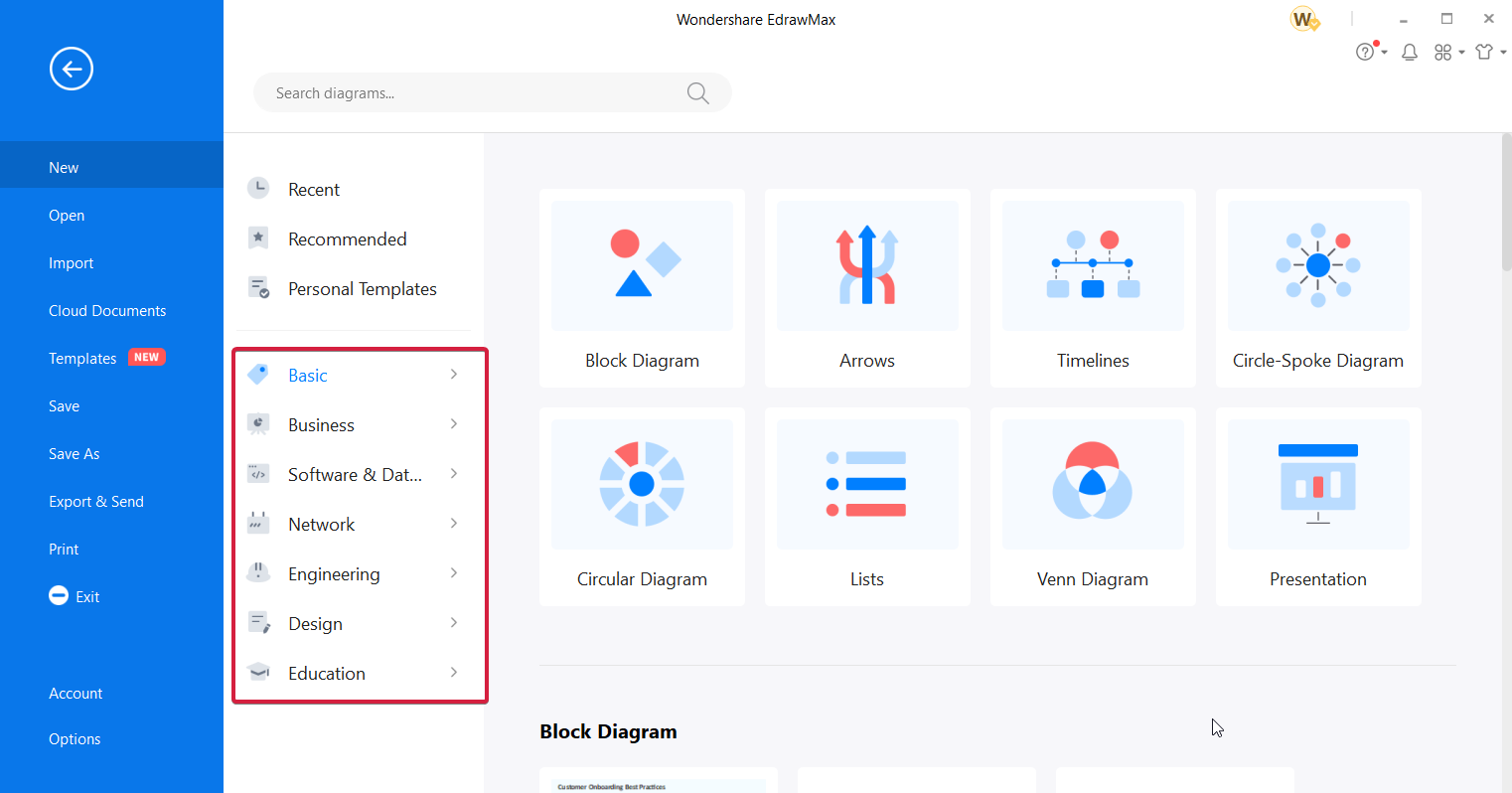This screenshot has height=793, width=1512.
Task: Select the Presentation diagram tile
Action: point(1318,507)
